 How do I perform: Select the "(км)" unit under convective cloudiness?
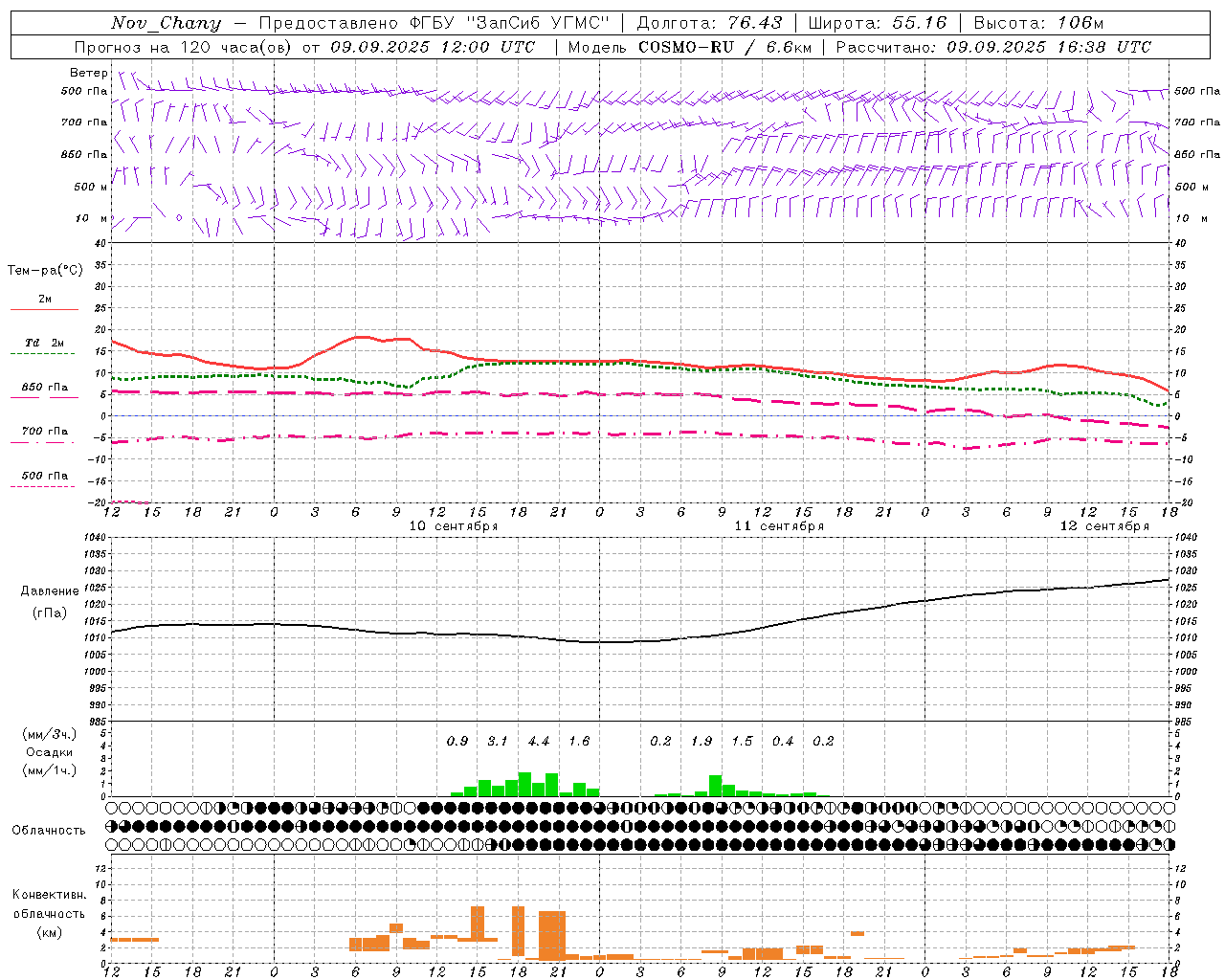pos(50,932)
